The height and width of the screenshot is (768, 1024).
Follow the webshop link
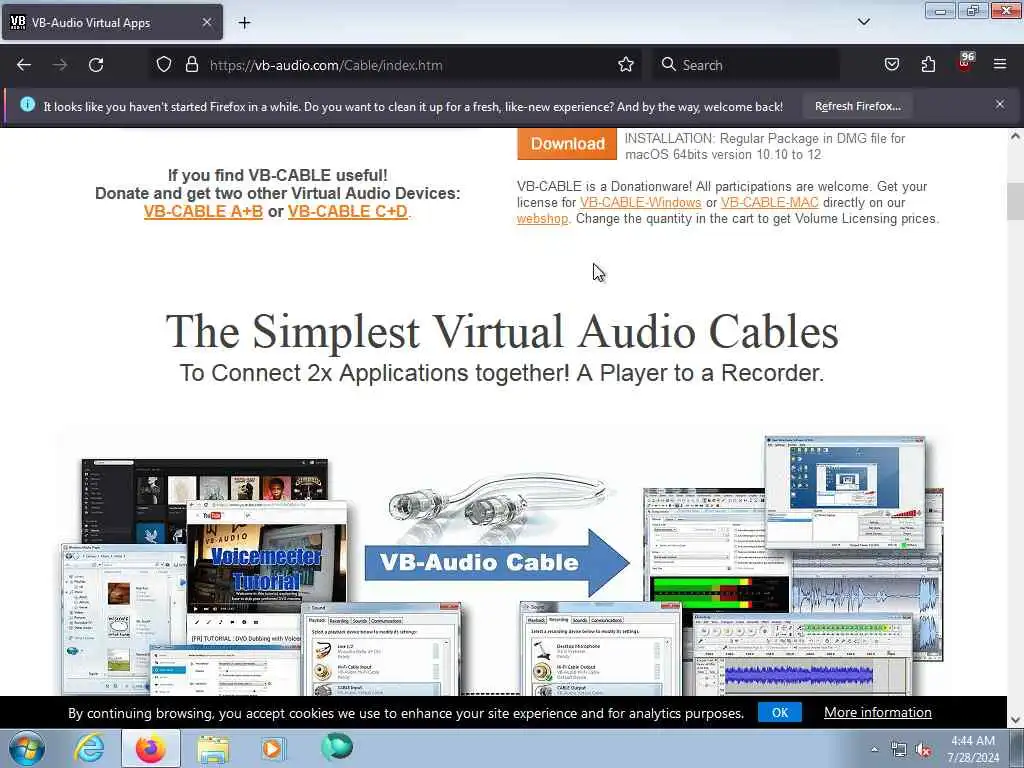(542, 219)
